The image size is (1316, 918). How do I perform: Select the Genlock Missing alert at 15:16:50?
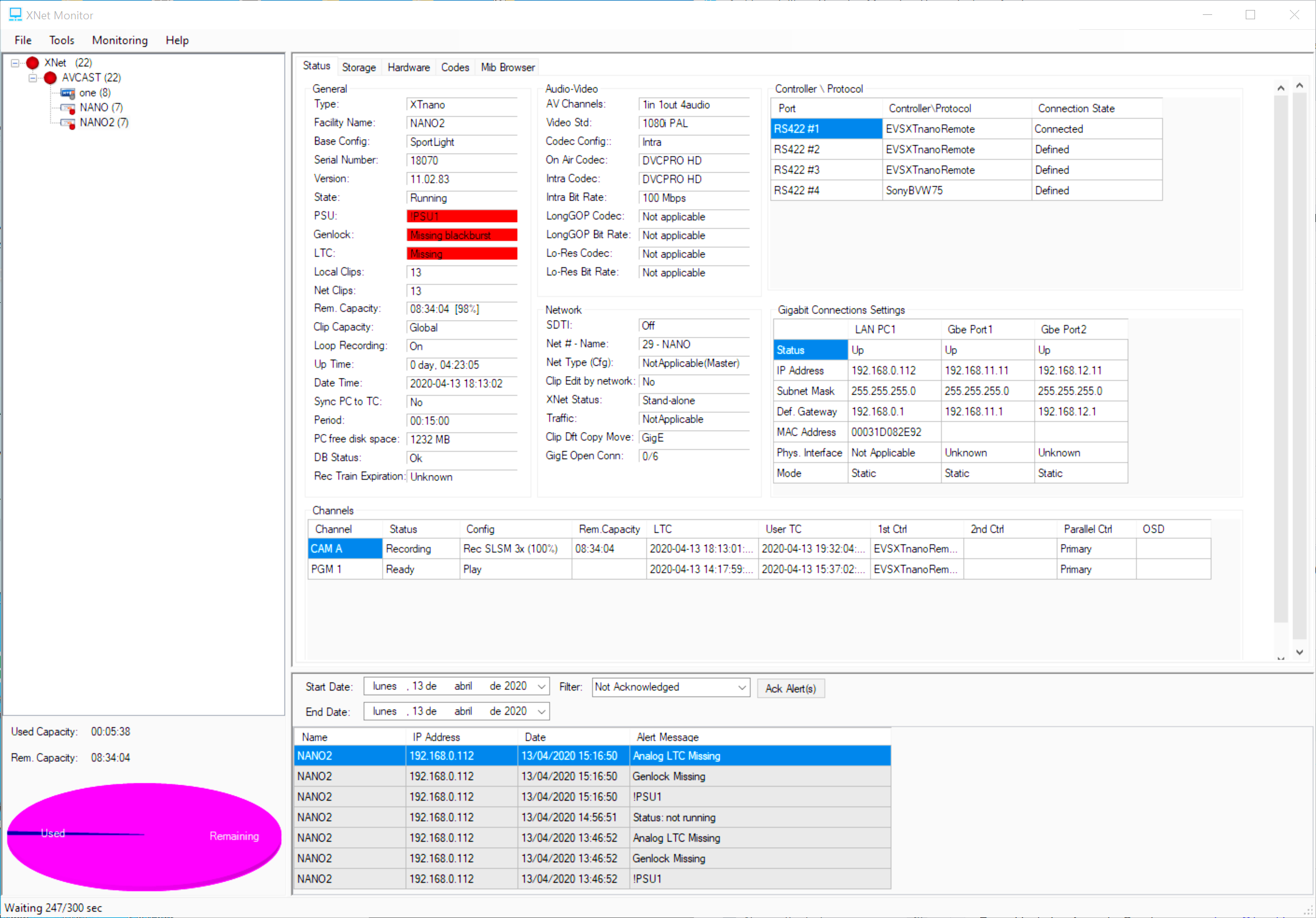coord(669,776)
